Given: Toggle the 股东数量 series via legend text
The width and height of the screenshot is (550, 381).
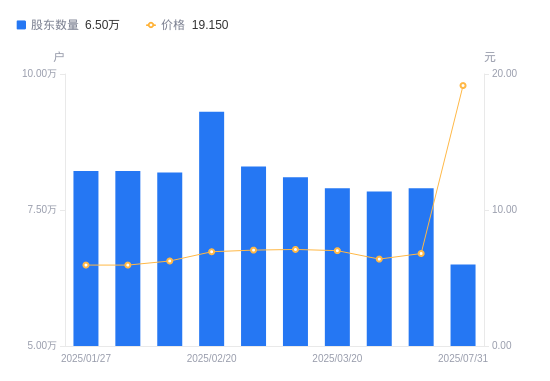Looking at the screenshot, I should point(55,25).
